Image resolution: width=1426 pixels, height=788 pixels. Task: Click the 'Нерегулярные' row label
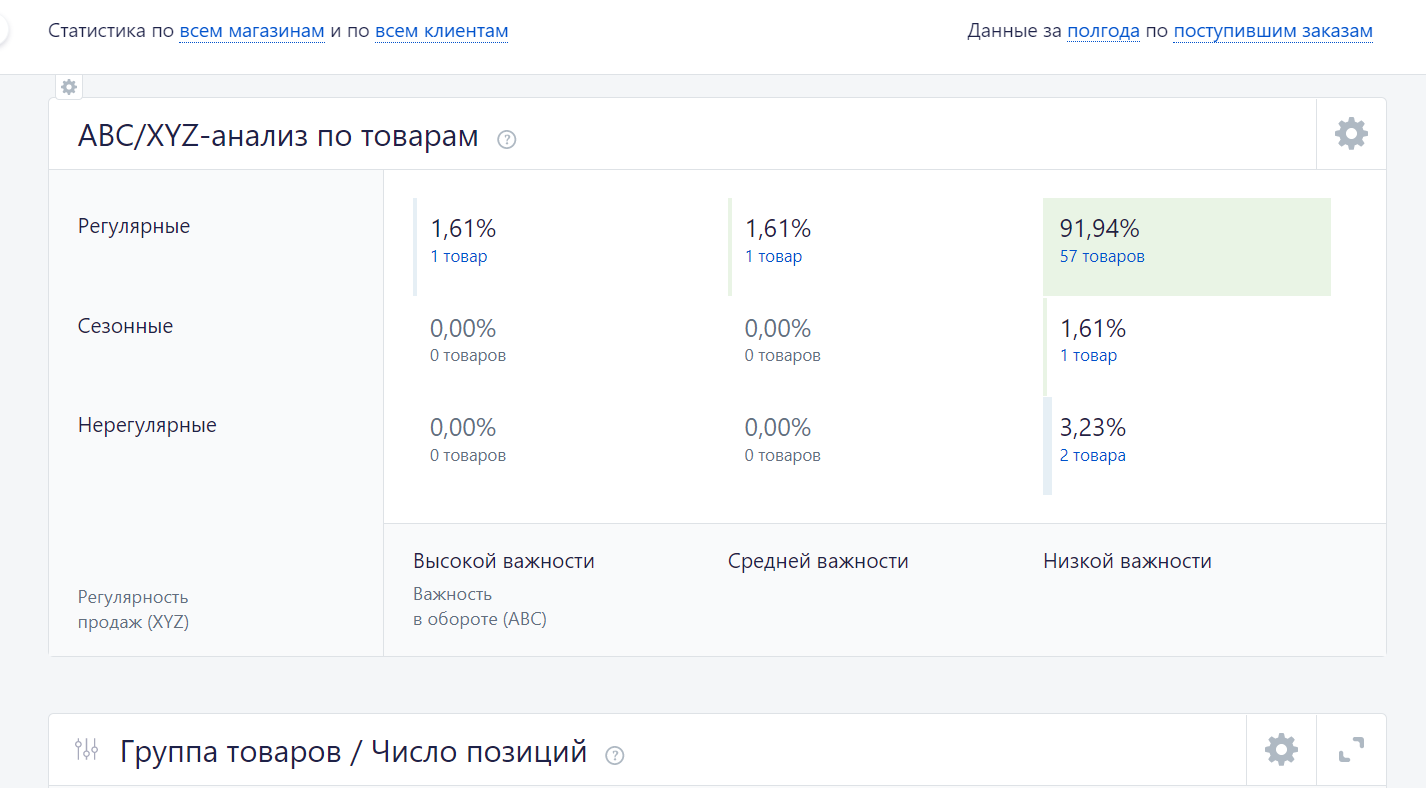click(147, 425)
